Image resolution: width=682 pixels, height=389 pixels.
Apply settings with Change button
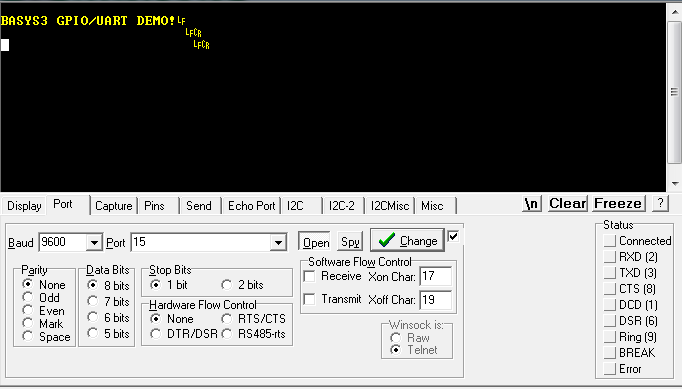pyautogui.click(x=408, y=240)
